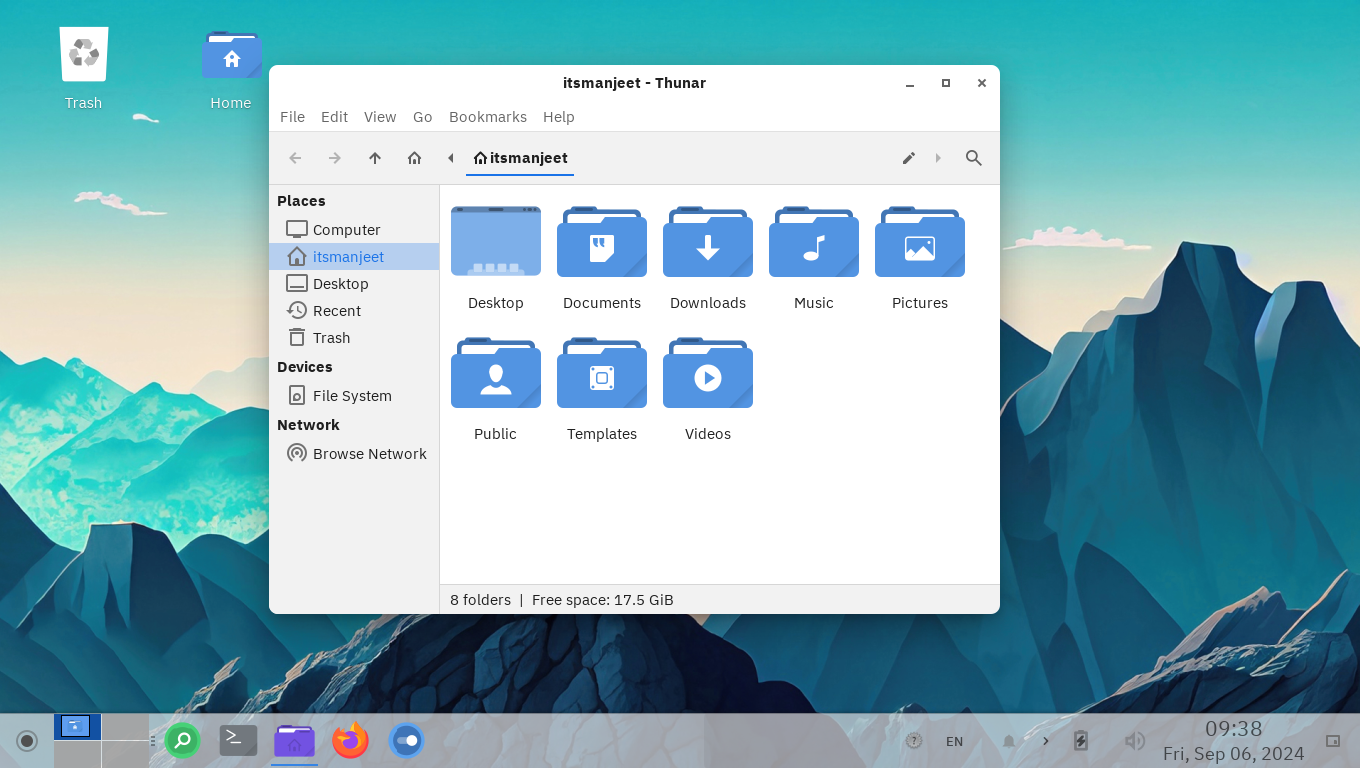Expand the system tray with the chevron
This screenshot has height=768, width=1360.
tap(1045, 741)
